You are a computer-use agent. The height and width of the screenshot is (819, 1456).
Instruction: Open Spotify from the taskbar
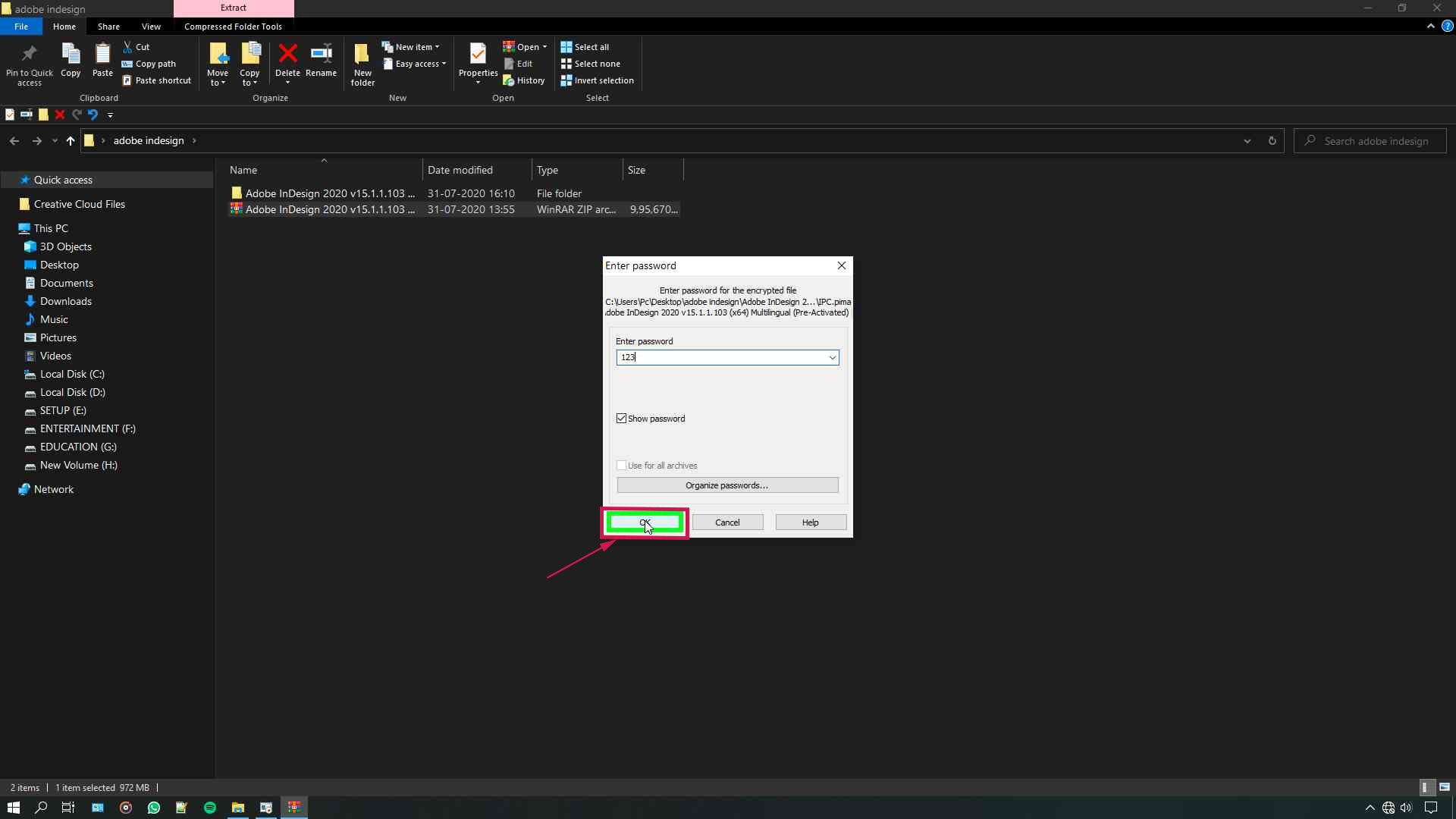coord(209,808)
